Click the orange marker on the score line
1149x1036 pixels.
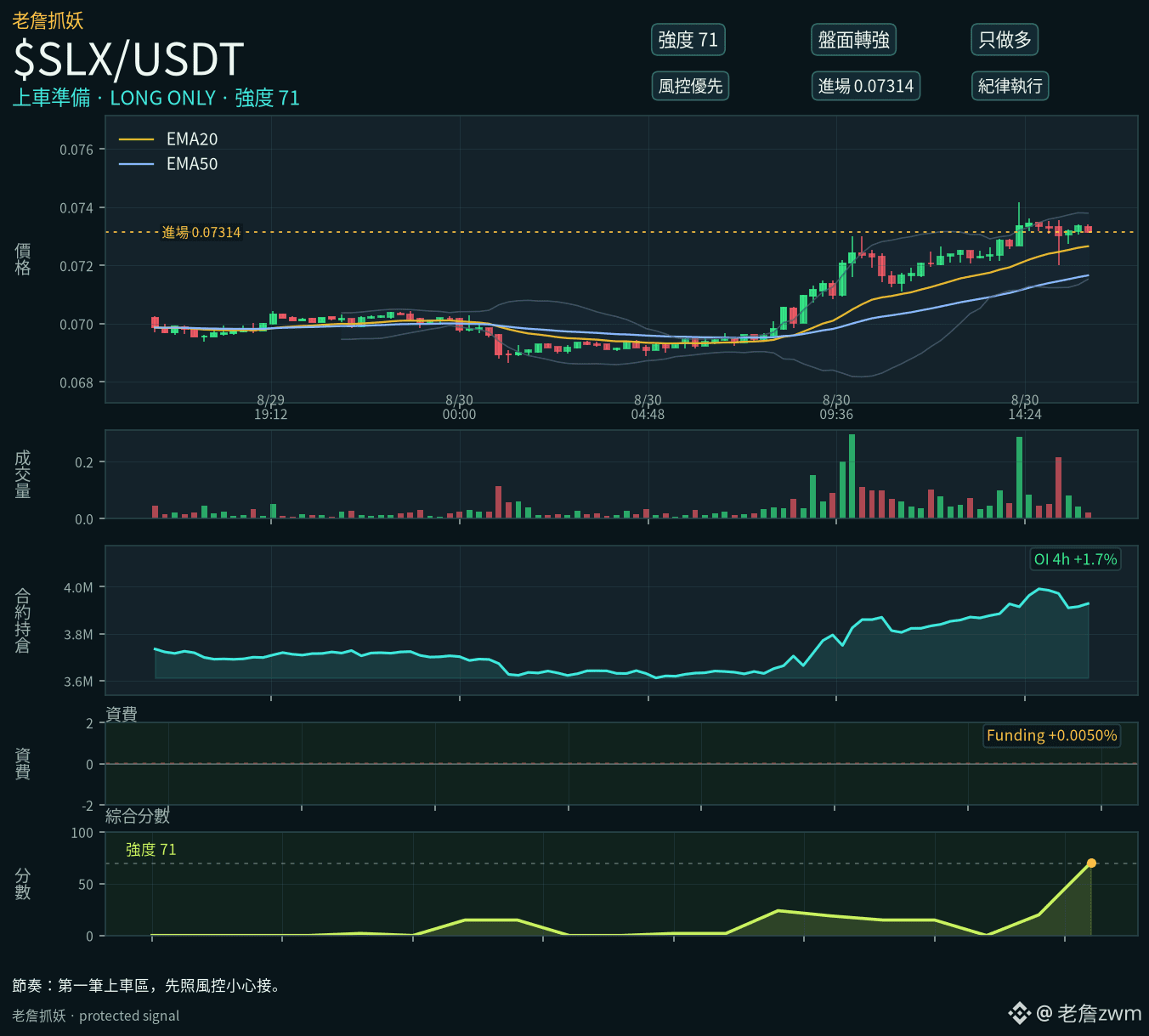pyautogui.click(x=1091, y=863)
